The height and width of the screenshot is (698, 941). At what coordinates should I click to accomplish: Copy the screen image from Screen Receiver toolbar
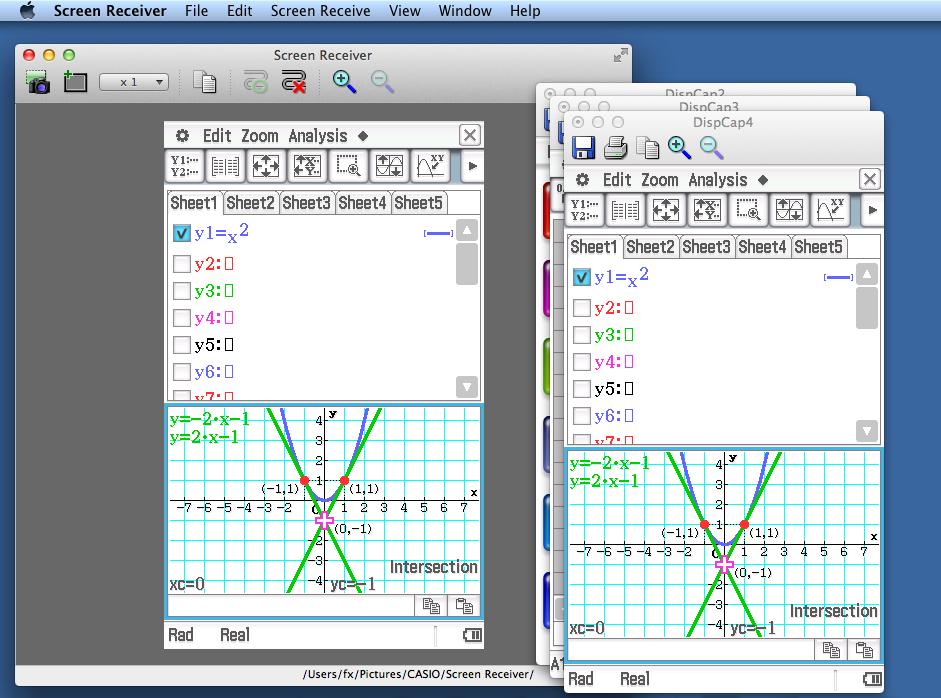click(205, 82)
